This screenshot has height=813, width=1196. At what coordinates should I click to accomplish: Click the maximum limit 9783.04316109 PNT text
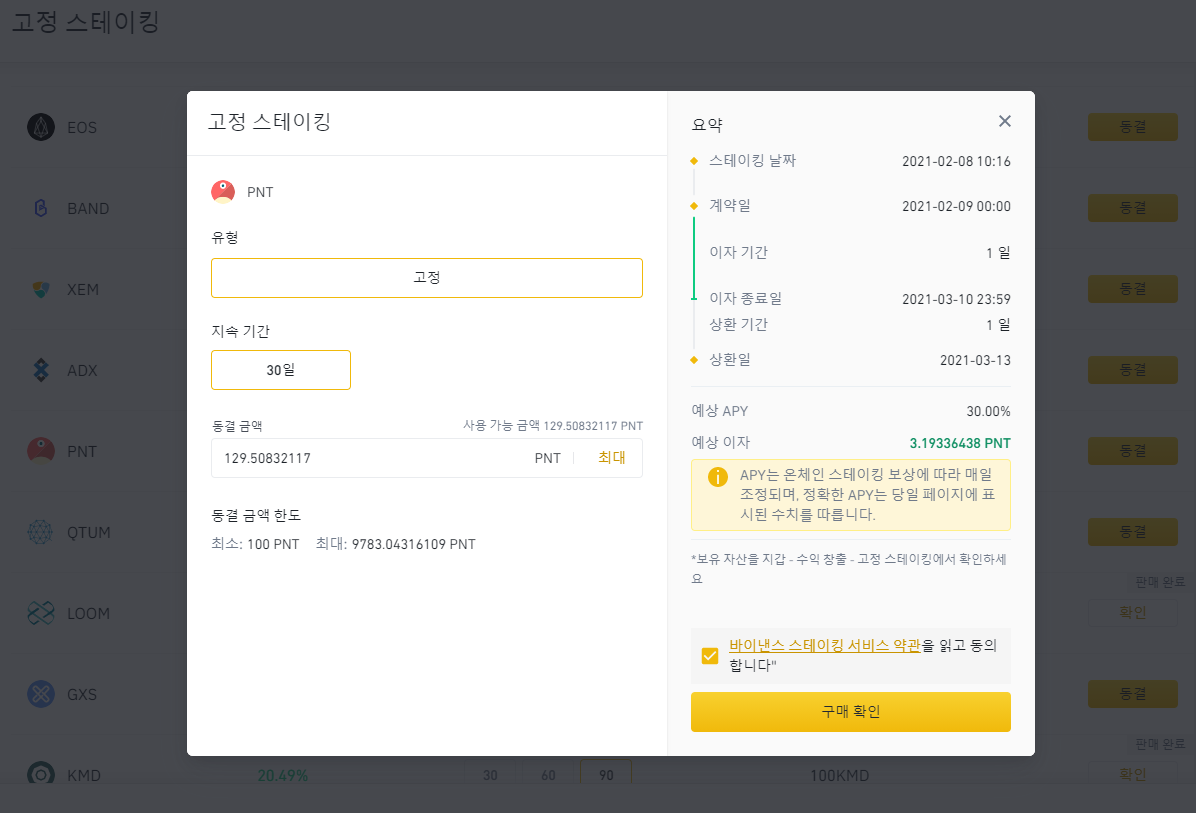pyautogui.click(x=413, y=545)
